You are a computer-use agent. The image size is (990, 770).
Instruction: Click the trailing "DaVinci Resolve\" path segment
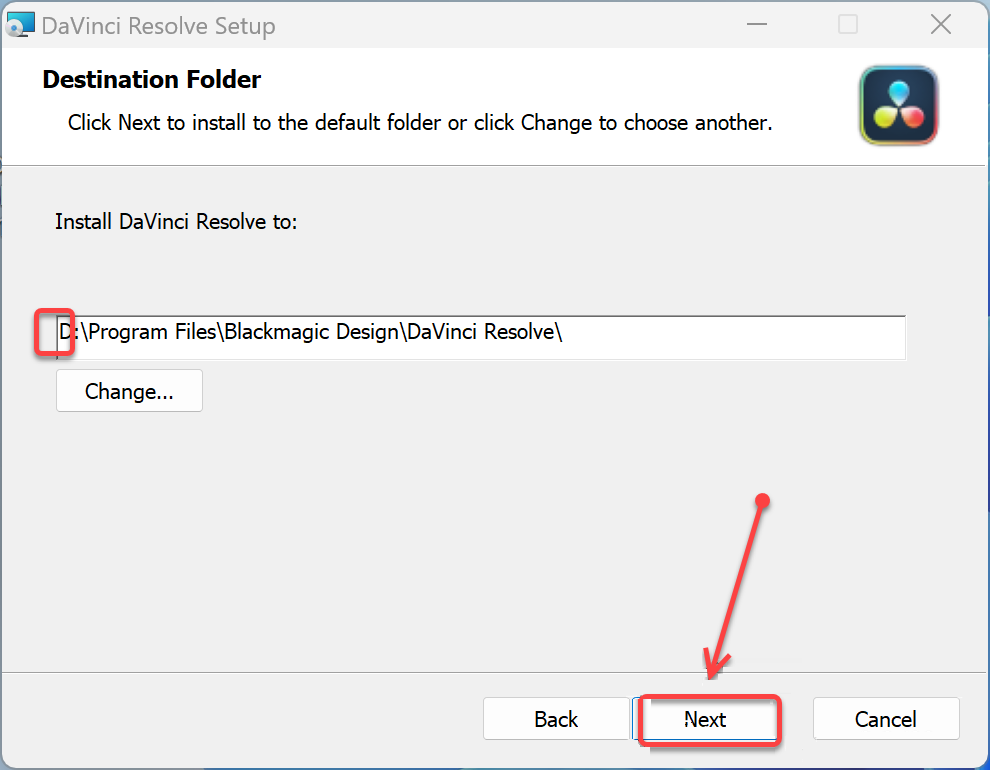pos(485,333)
